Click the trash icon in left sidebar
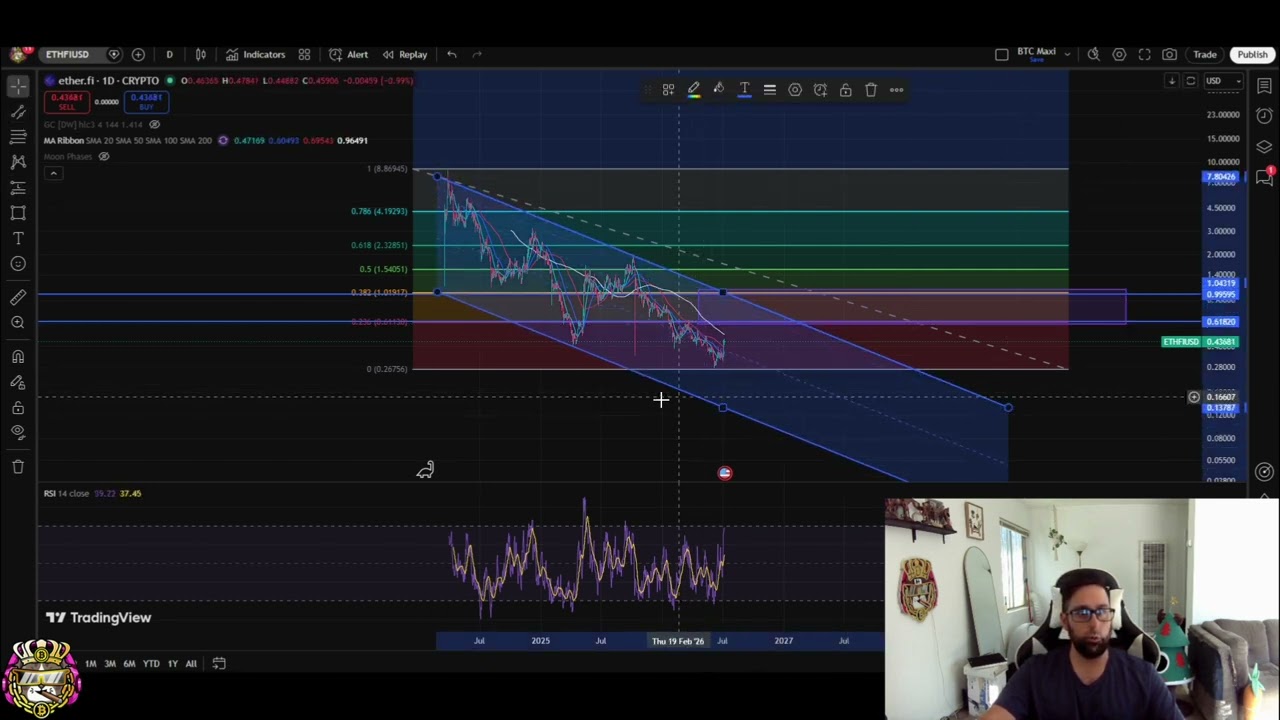Viewport: 1280px width, 720px height. pyautogui.click(x=18, y=467)
